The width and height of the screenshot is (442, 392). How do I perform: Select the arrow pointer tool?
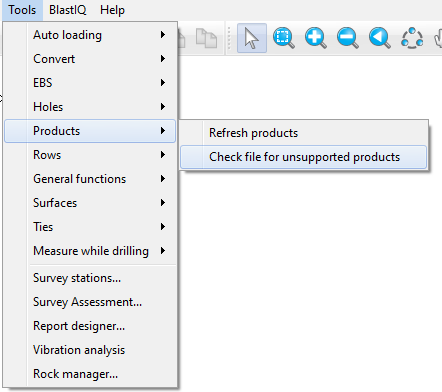tap(252, 38)
